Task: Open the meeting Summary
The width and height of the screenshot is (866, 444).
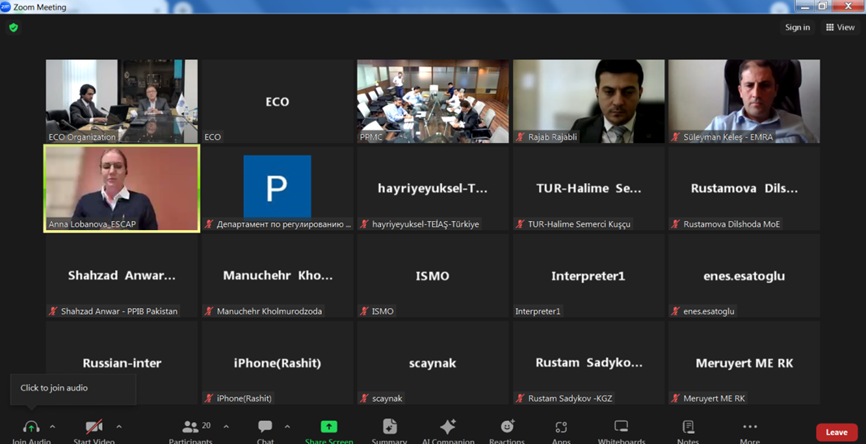Action: pos(389,428)
